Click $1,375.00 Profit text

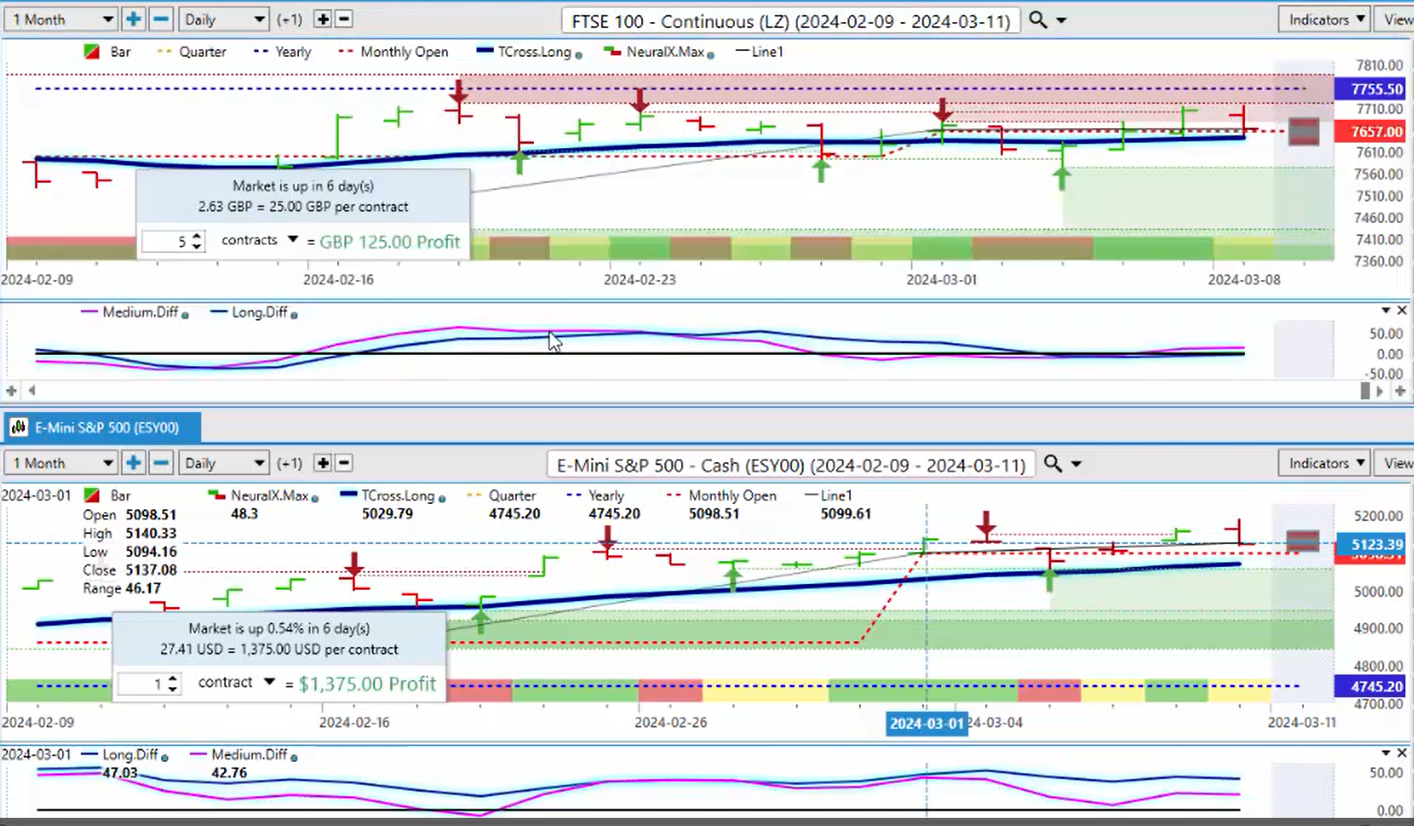(x=367, y=684)
